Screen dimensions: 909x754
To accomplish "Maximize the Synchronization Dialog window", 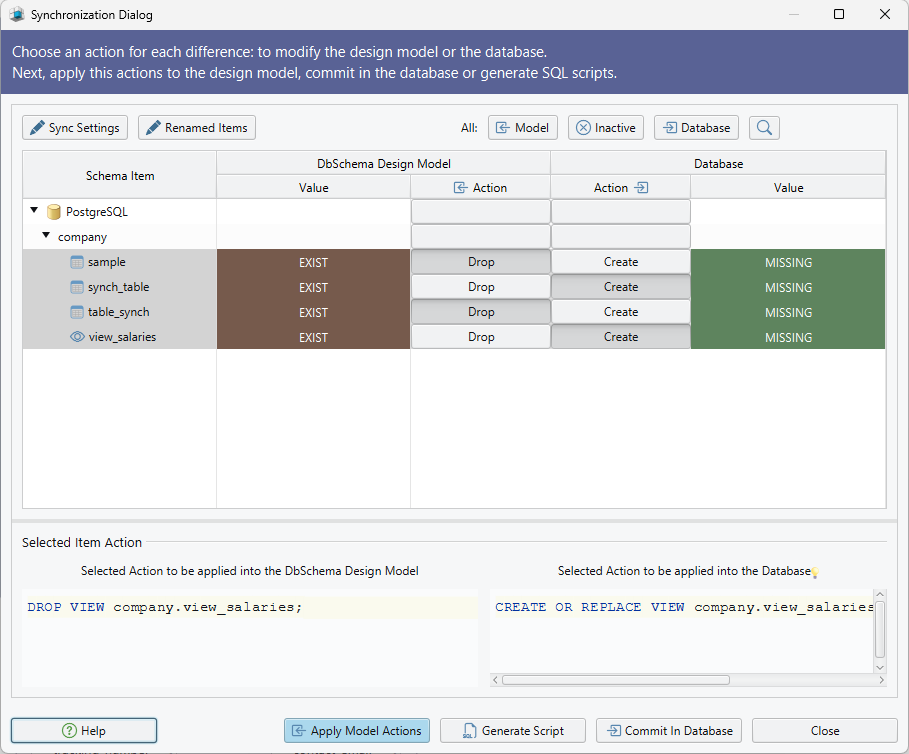I will [839, 14].
